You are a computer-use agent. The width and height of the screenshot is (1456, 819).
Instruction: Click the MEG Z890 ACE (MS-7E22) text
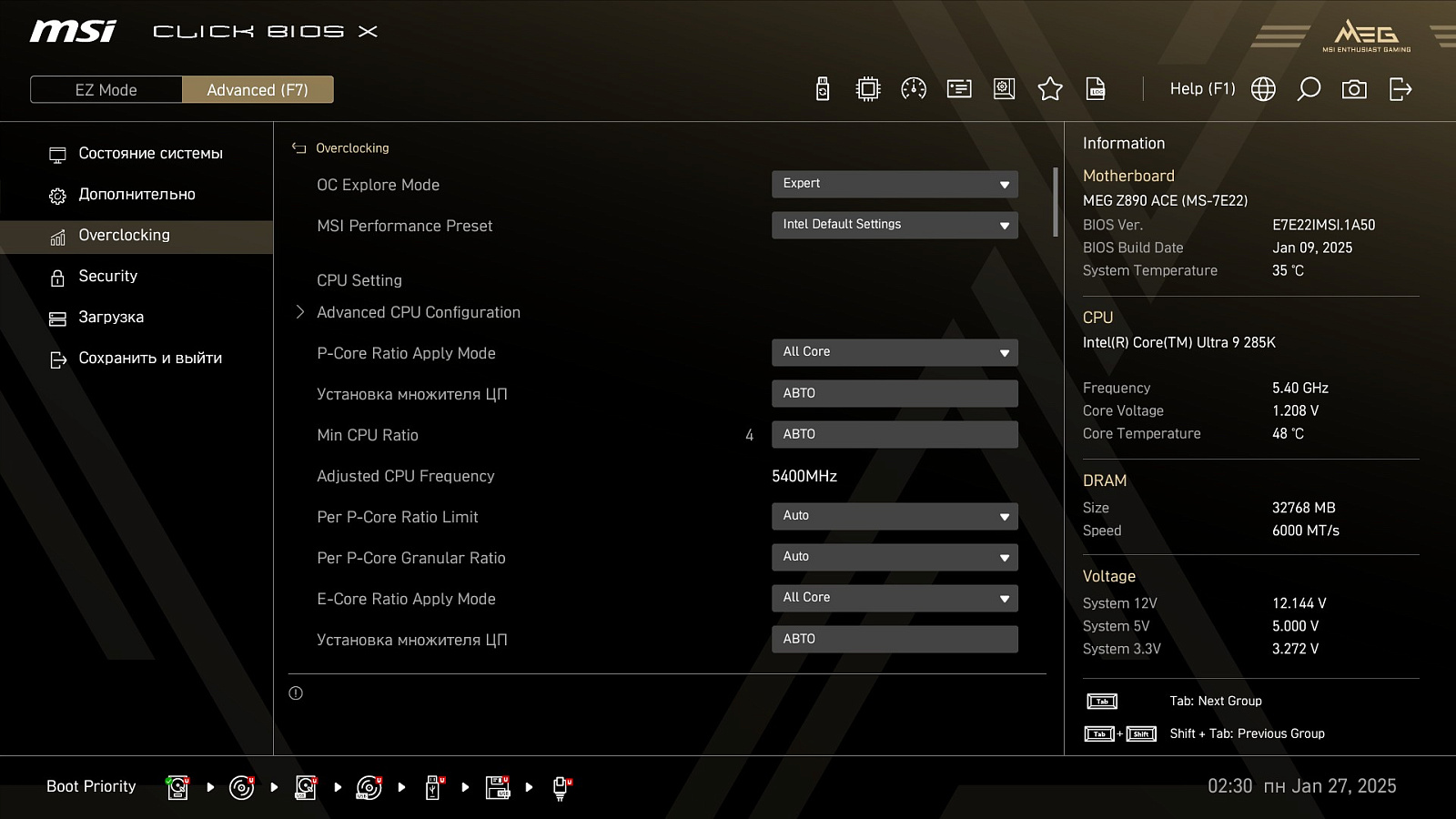tap(1166, 200)
